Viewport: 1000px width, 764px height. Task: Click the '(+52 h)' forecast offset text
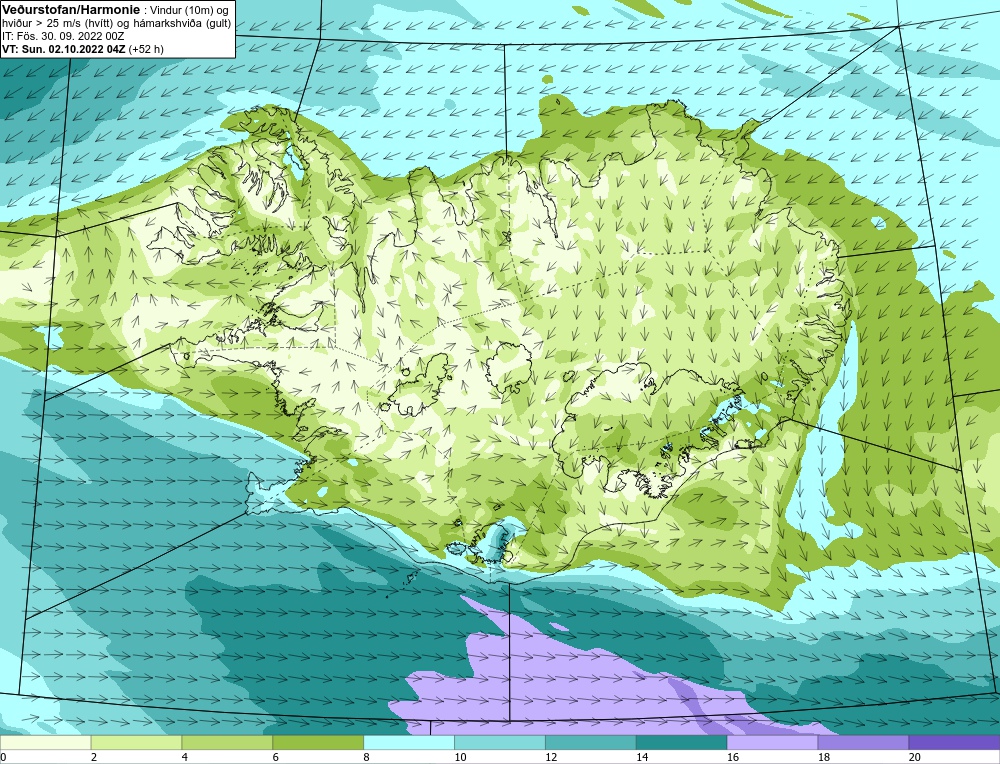(x=146, y=49)
